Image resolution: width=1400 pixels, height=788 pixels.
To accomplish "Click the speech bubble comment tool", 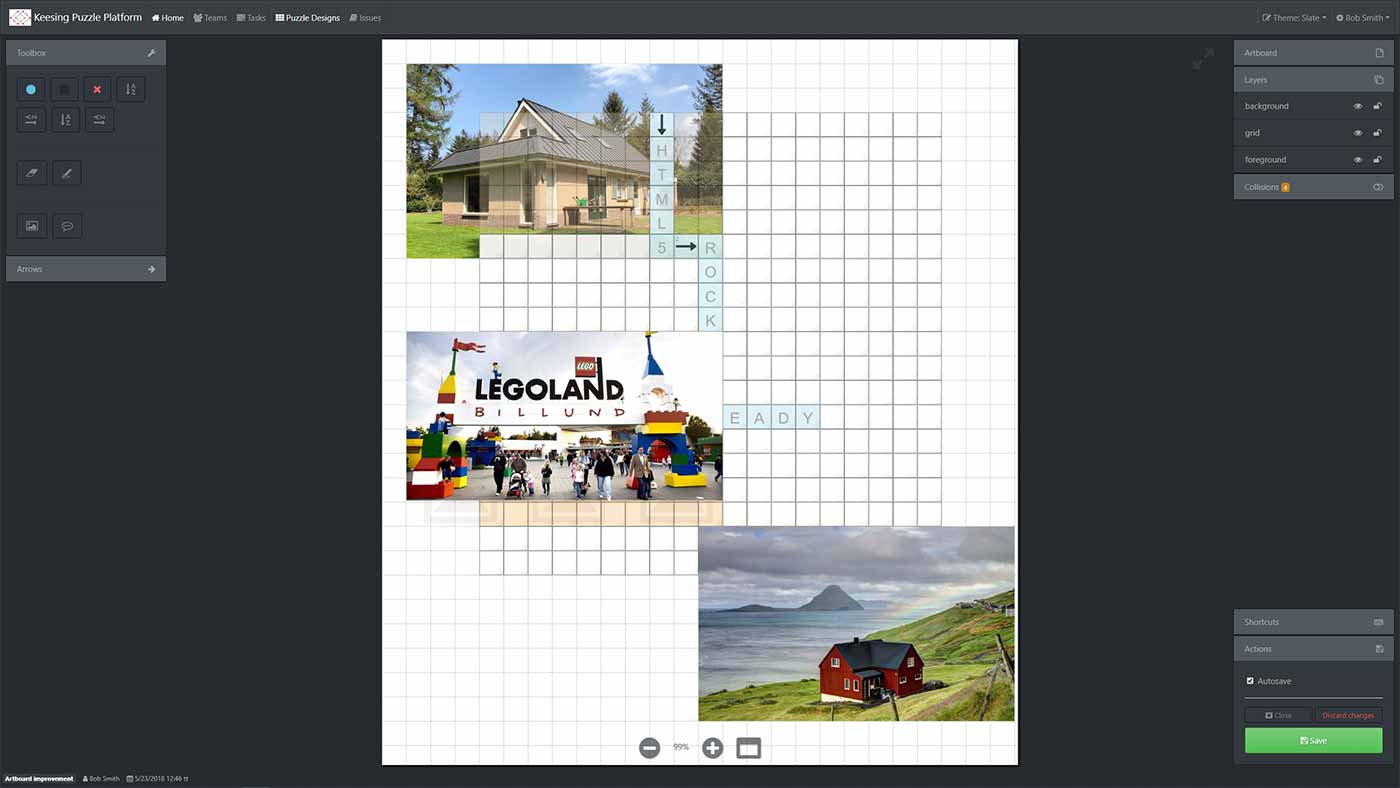I will [67, 226].
